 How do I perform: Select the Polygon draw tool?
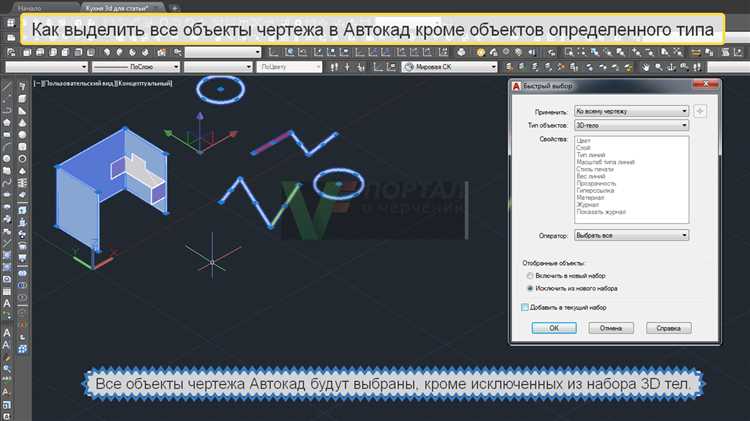(7, 122)
